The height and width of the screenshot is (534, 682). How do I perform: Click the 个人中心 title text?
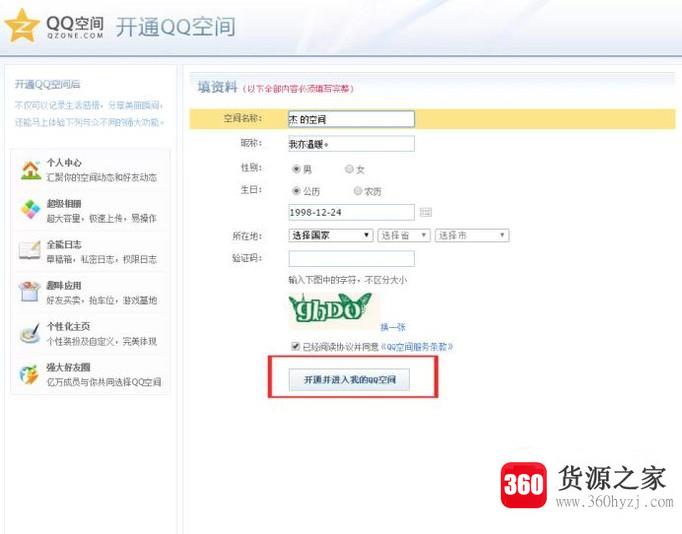point(64,163)
